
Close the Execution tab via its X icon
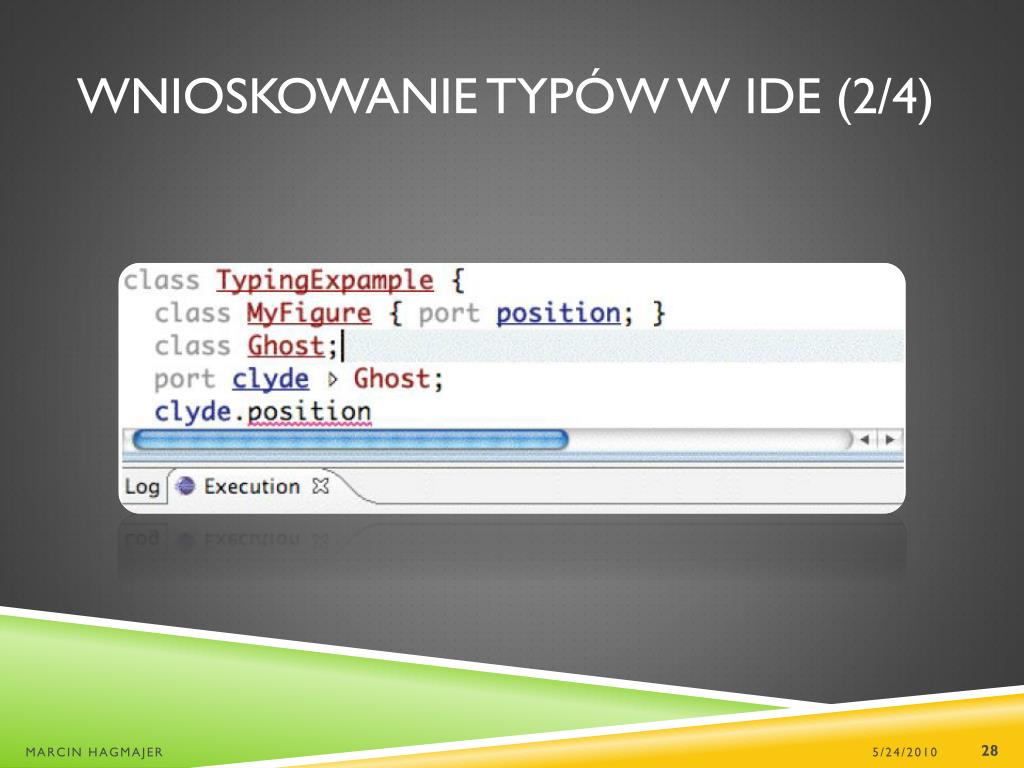tap(321, 486)
